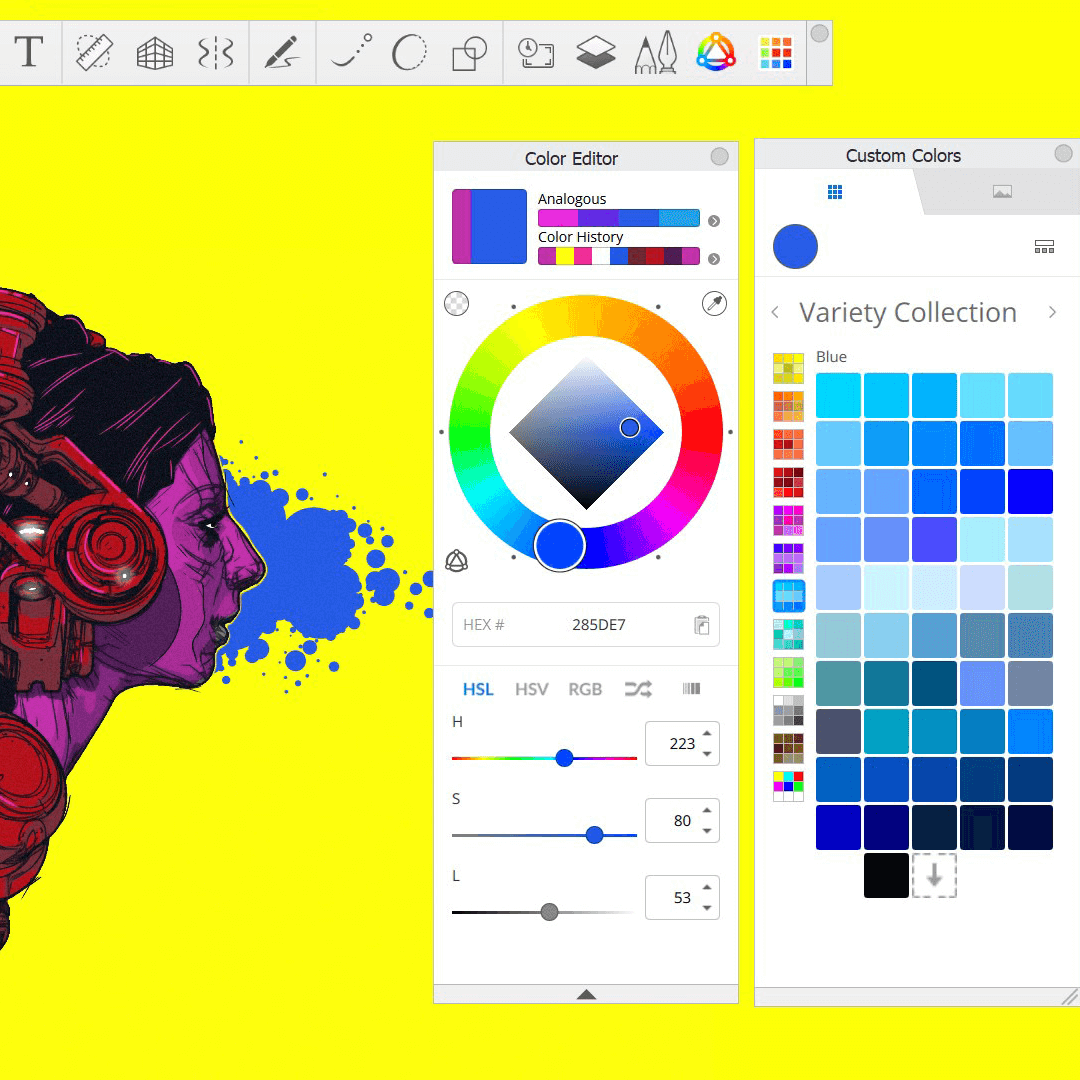1080x1080 pixels.
Task: Click the Variety Collection title
Action: (908, 313)
